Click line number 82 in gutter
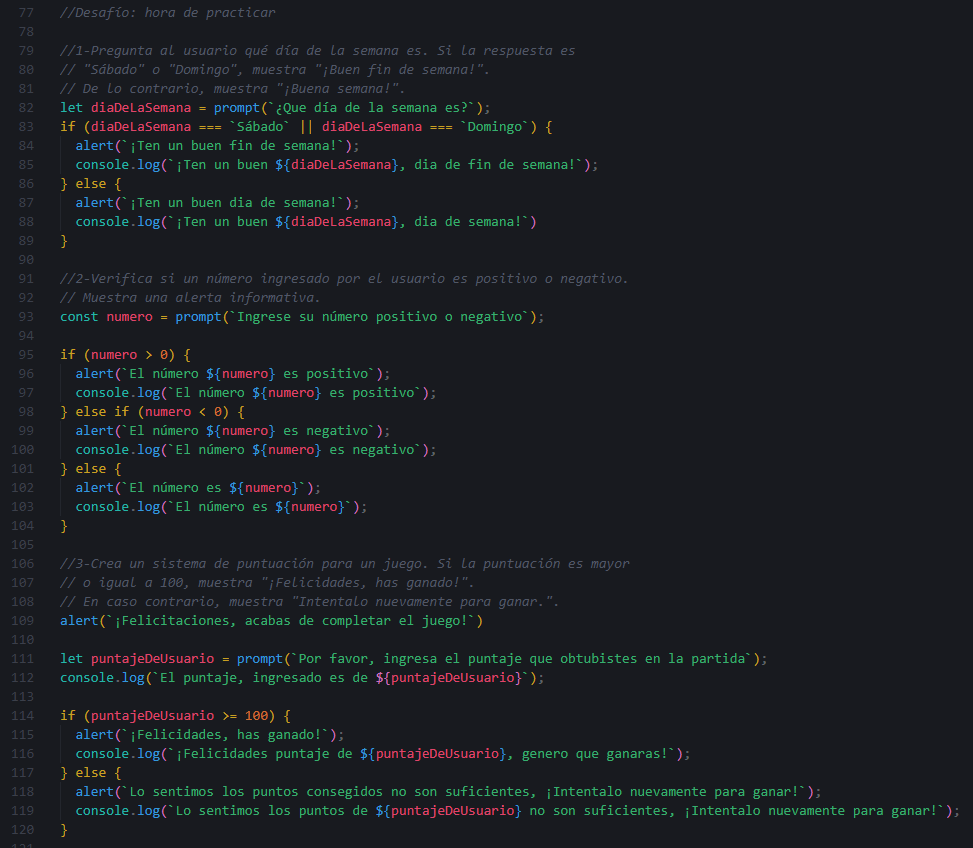Screen dimensions: 973x848 pyautogui.click(x=26, y=107)
